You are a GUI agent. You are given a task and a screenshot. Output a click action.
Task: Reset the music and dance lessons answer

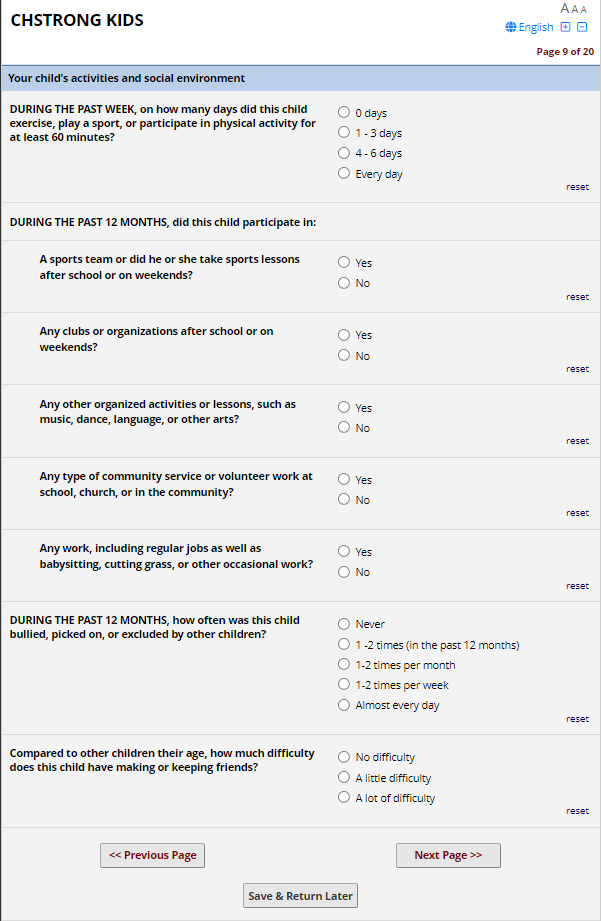(x=577, y=441)
